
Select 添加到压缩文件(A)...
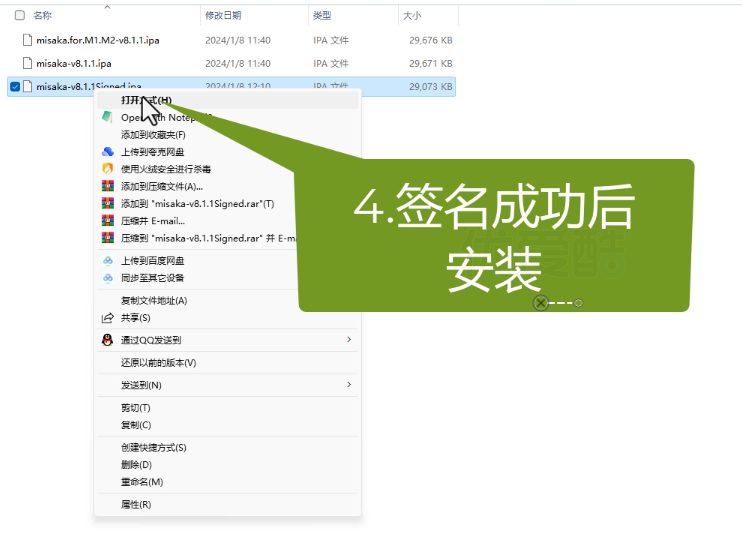pyautogui.click(x=162, y=186)
